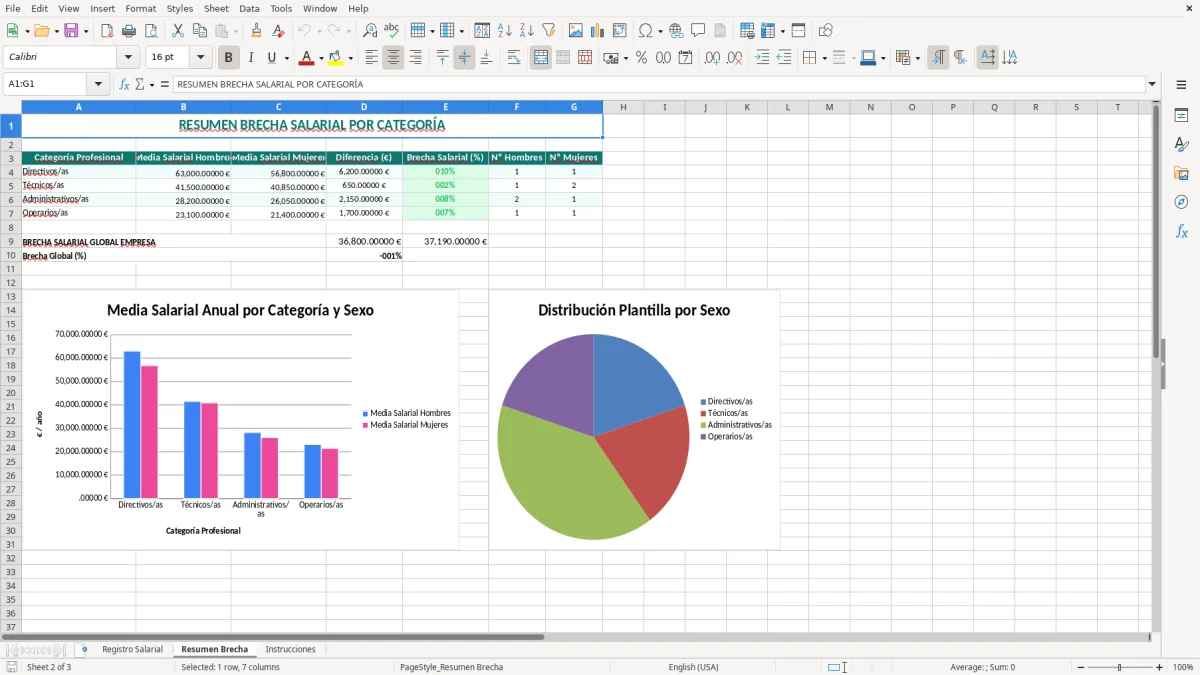Open the Underline style dropdown arrow

click(286, 58)
